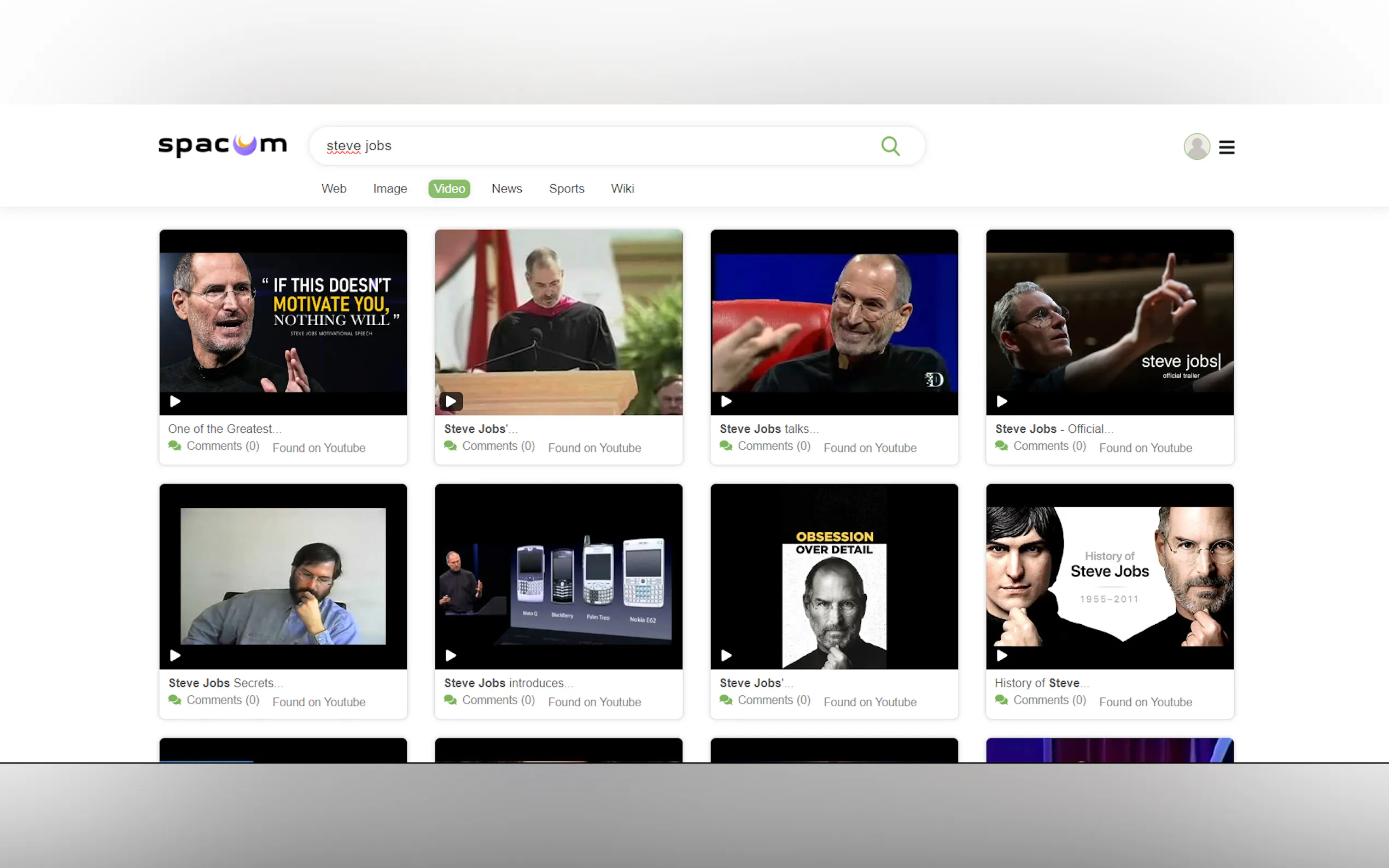Open the "Obsession Over Detail" video thumbnail
Screen dimensions: 1389x868
click(834, 576)
